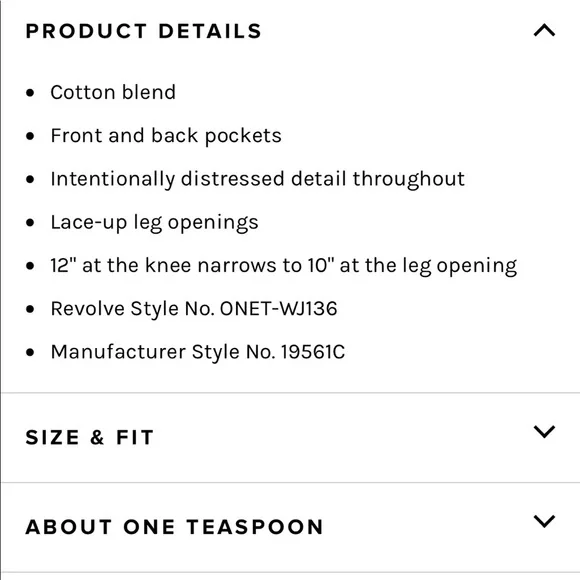Expand the About One Teaspoon chevron

(x=544, y=521)
